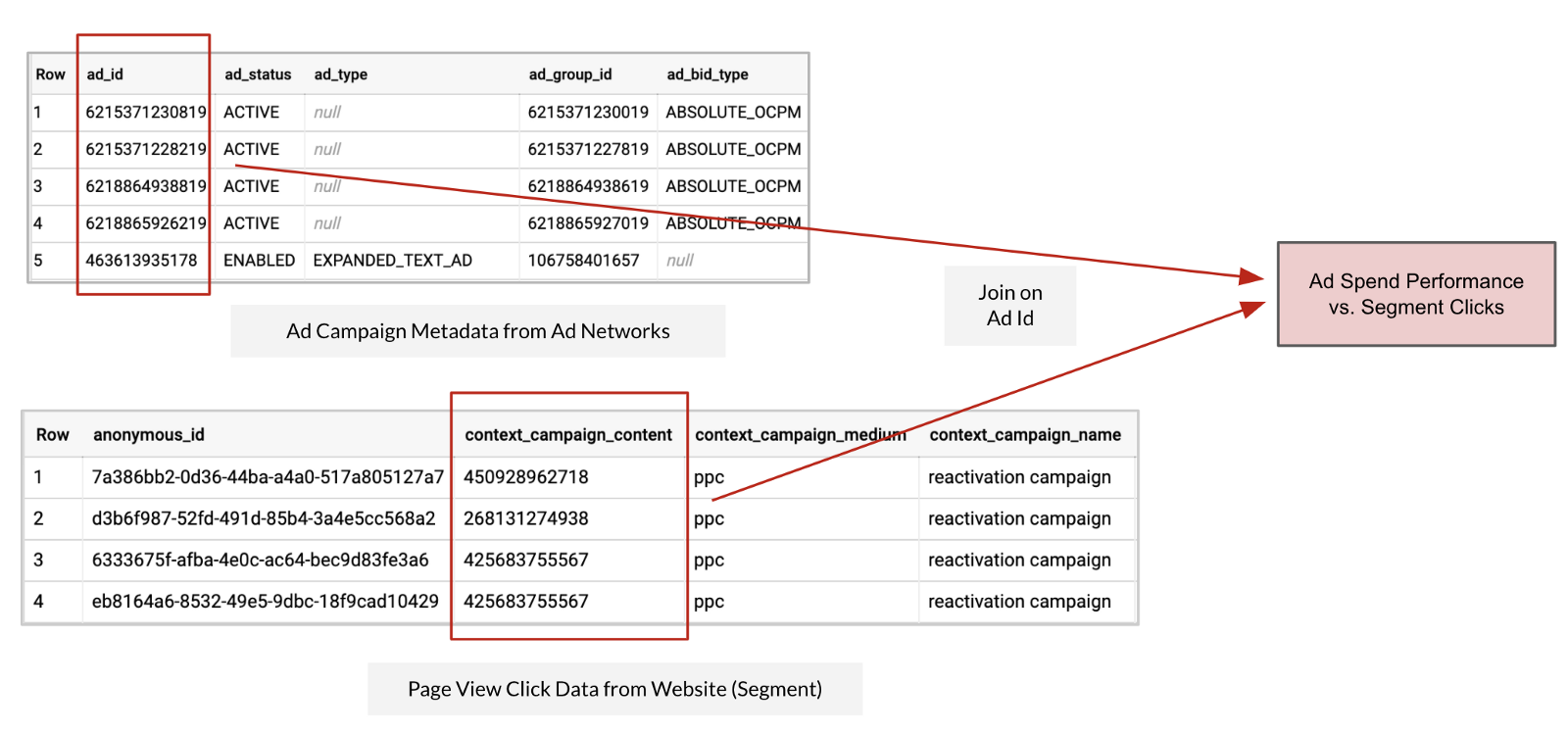
Task: Click the EXPANDED_TEXT_AD cell
Action: [x=392, y=261]
